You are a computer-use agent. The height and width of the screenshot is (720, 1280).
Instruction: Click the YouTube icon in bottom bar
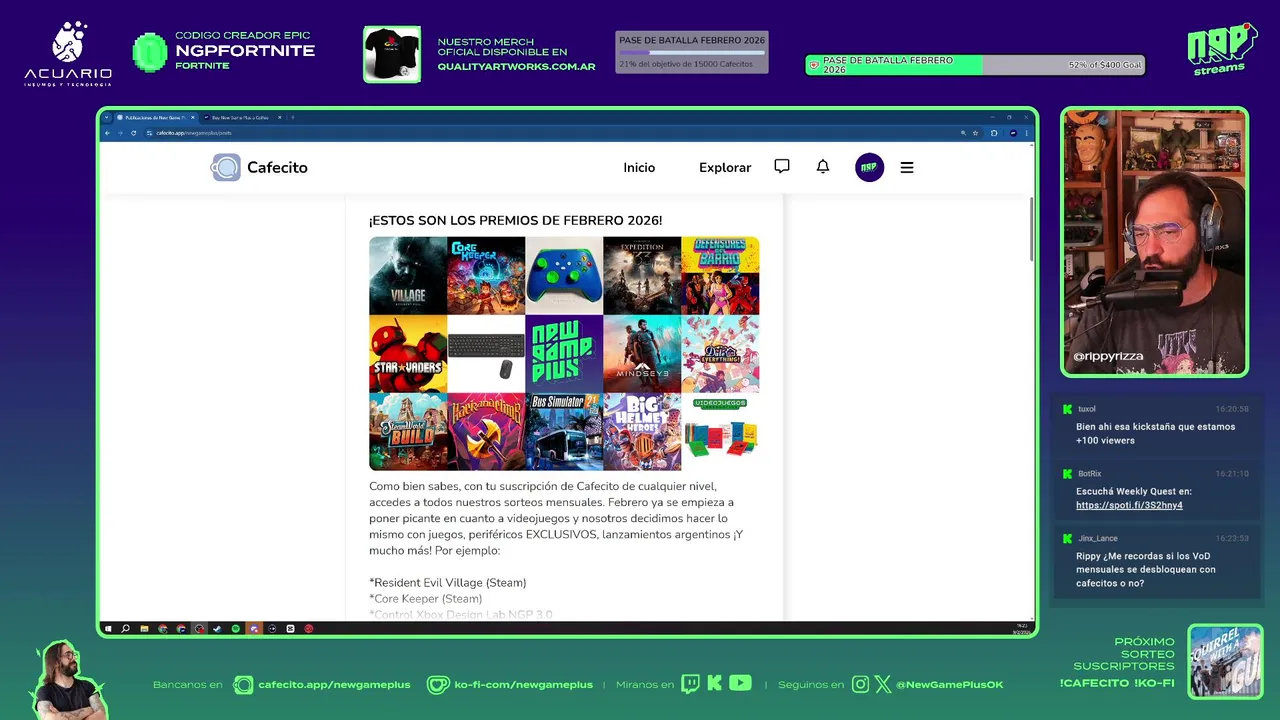[740, 684]
